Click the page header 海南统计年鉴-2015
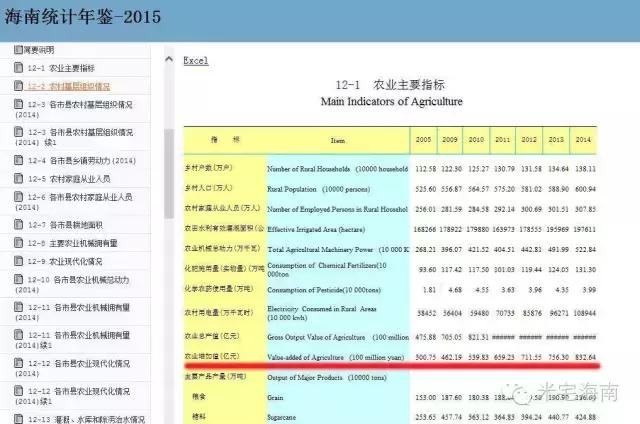 click(x=83, y=17)
